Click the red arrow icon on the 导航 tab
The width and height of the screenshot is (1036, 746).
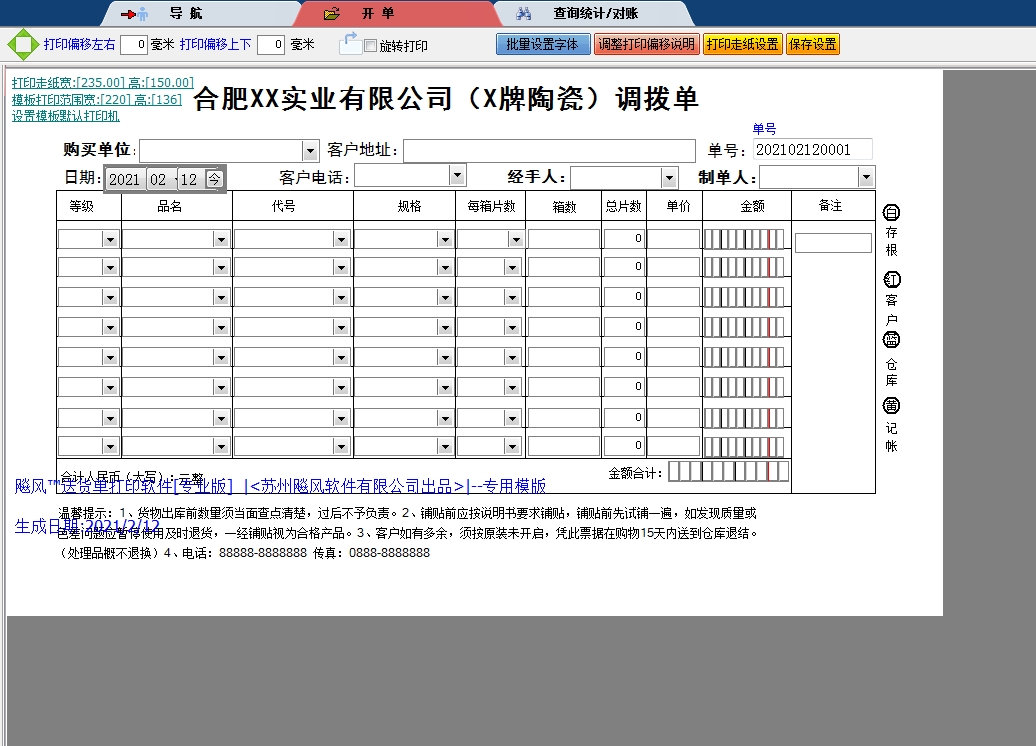coord(127,13)
